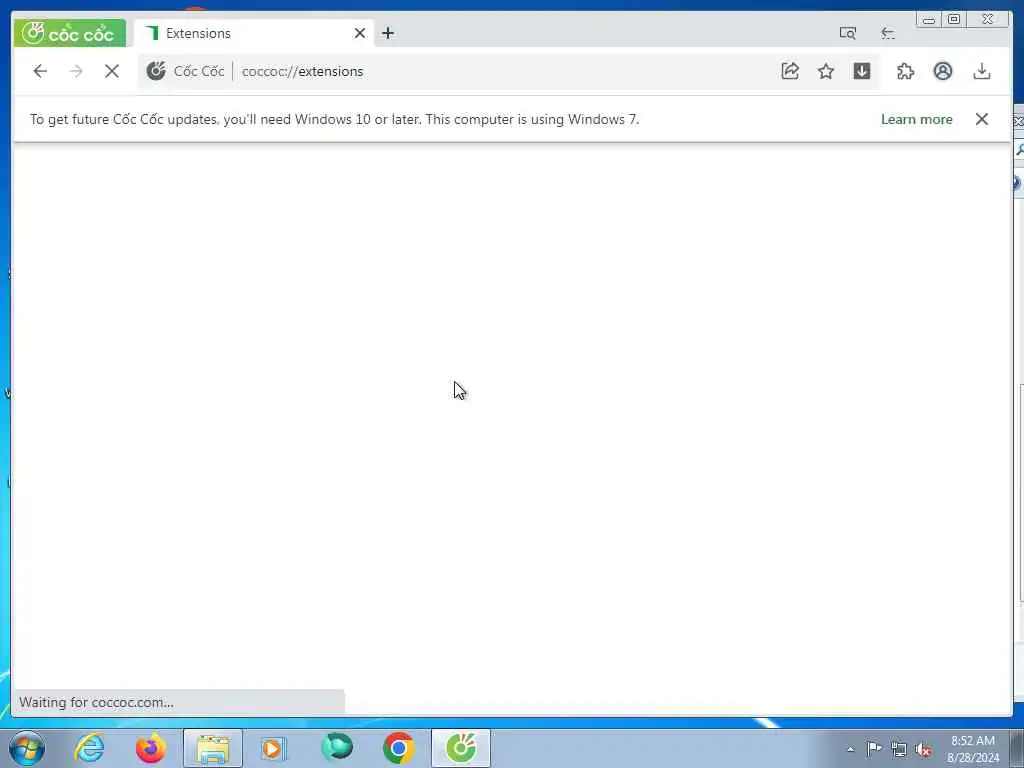Image resolution: width=1024 pixels, height=768 pixels.
Task: Open the Windows Start menu
Action: point(27,748)
